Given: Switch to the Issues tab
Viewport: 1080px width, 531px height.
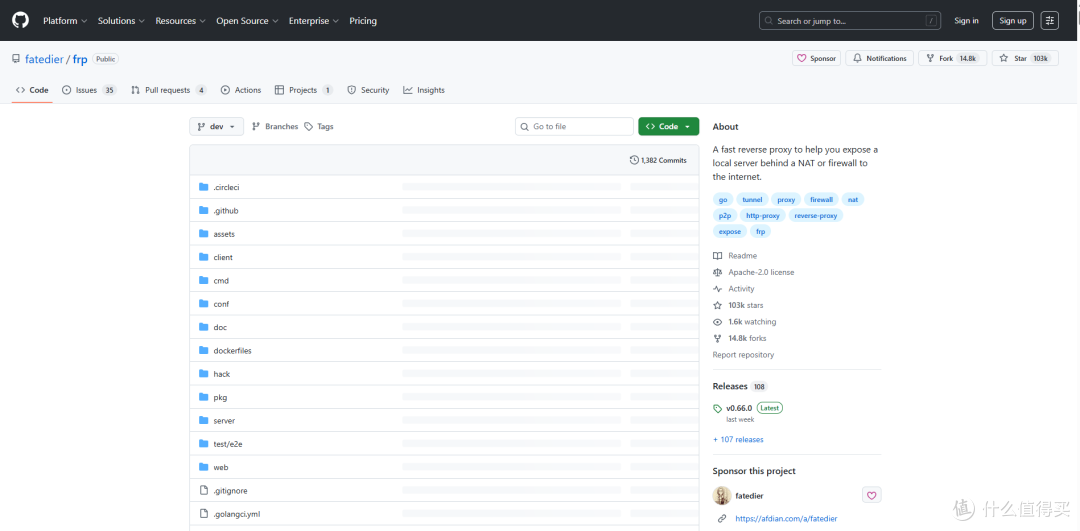Looking at the screenshot, I should coord(90,90).
